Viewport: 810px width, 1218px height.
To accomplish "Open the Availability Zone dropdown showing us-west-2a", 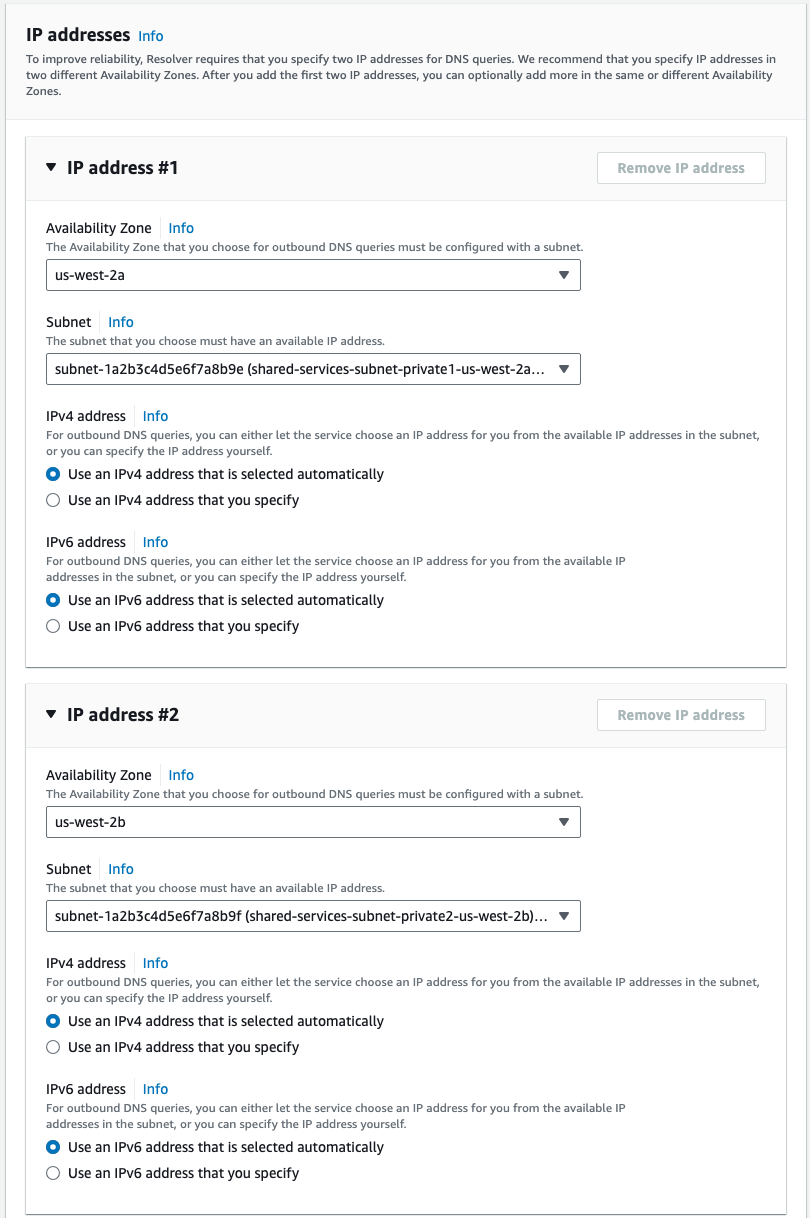I will (313, 275).
